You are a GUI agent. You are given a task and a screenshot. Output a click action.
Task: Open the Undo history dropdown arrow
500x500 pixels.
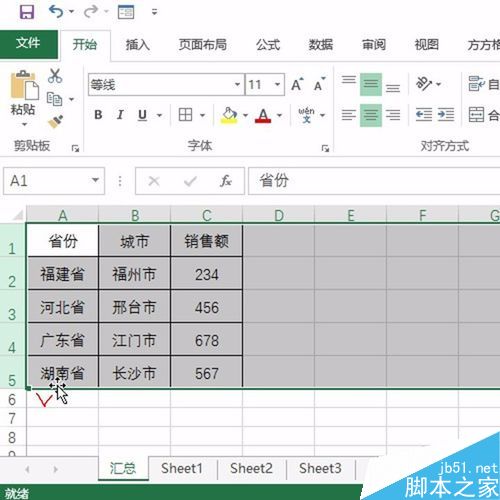tap(71, 12)
